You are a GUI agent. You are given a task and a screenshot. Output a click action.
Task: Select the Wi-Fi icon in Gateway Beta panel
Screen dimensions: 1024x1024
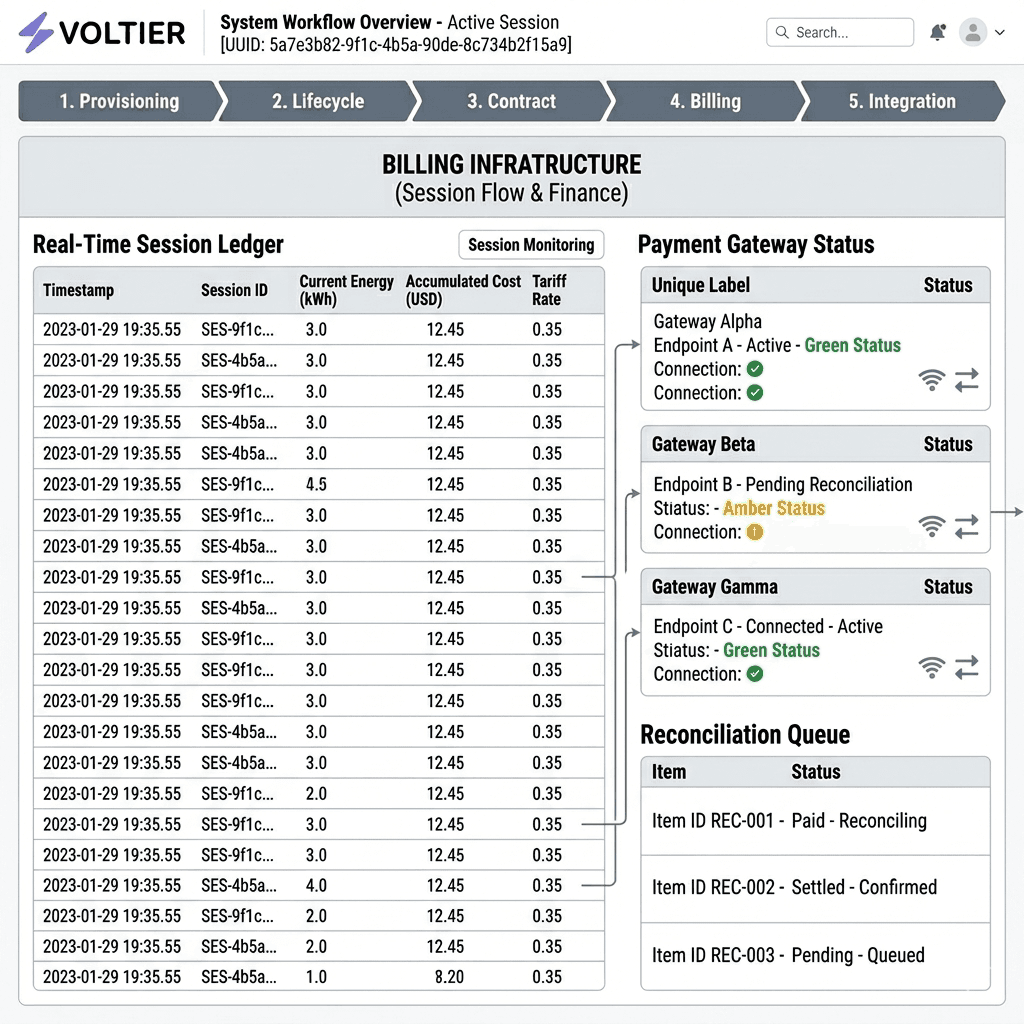pyautogui.click(x=931, y=527)
